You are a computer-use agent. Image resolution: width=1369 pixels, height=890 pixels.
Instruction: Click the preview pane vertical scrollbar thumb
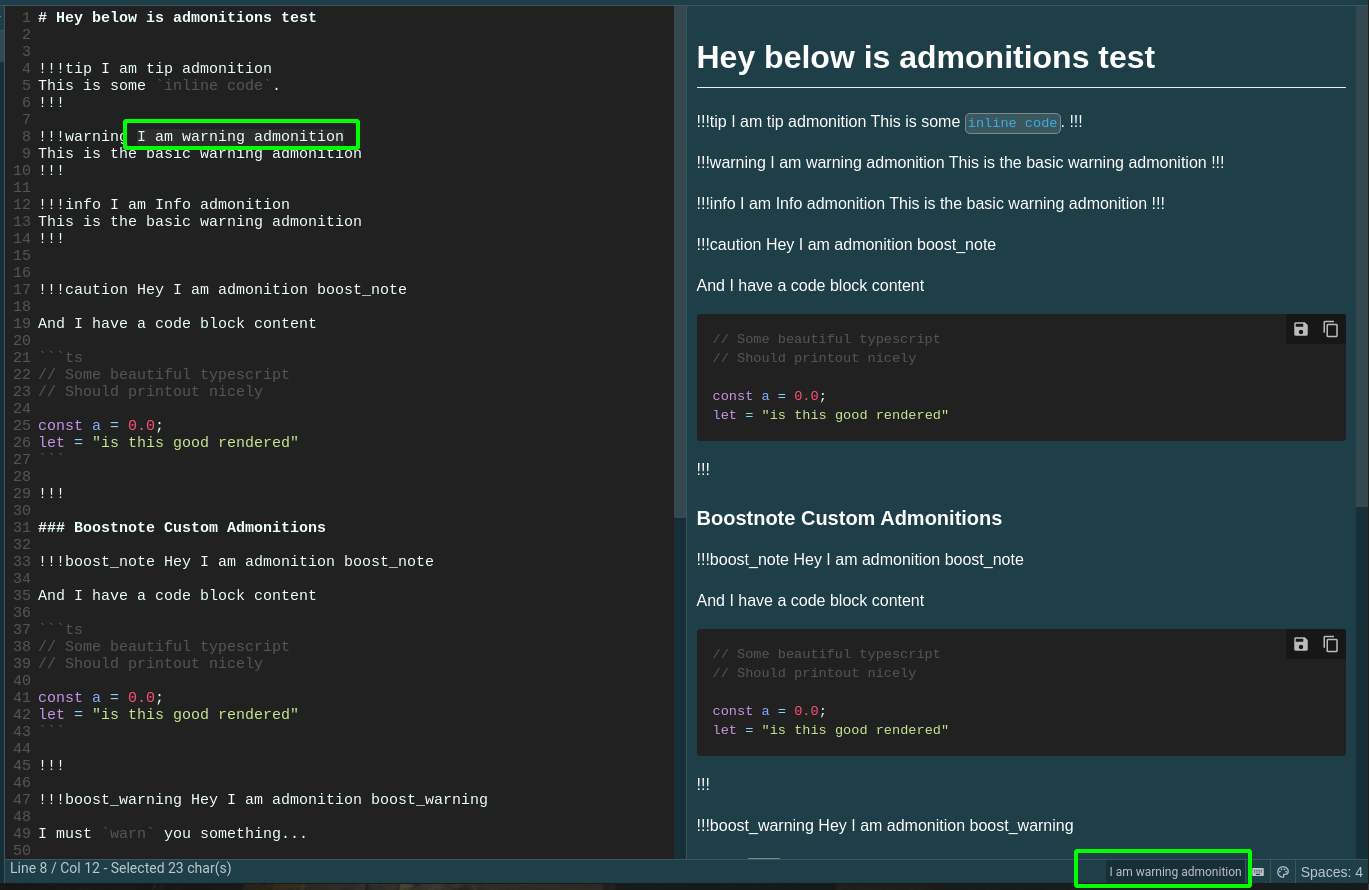[1361, 258]
